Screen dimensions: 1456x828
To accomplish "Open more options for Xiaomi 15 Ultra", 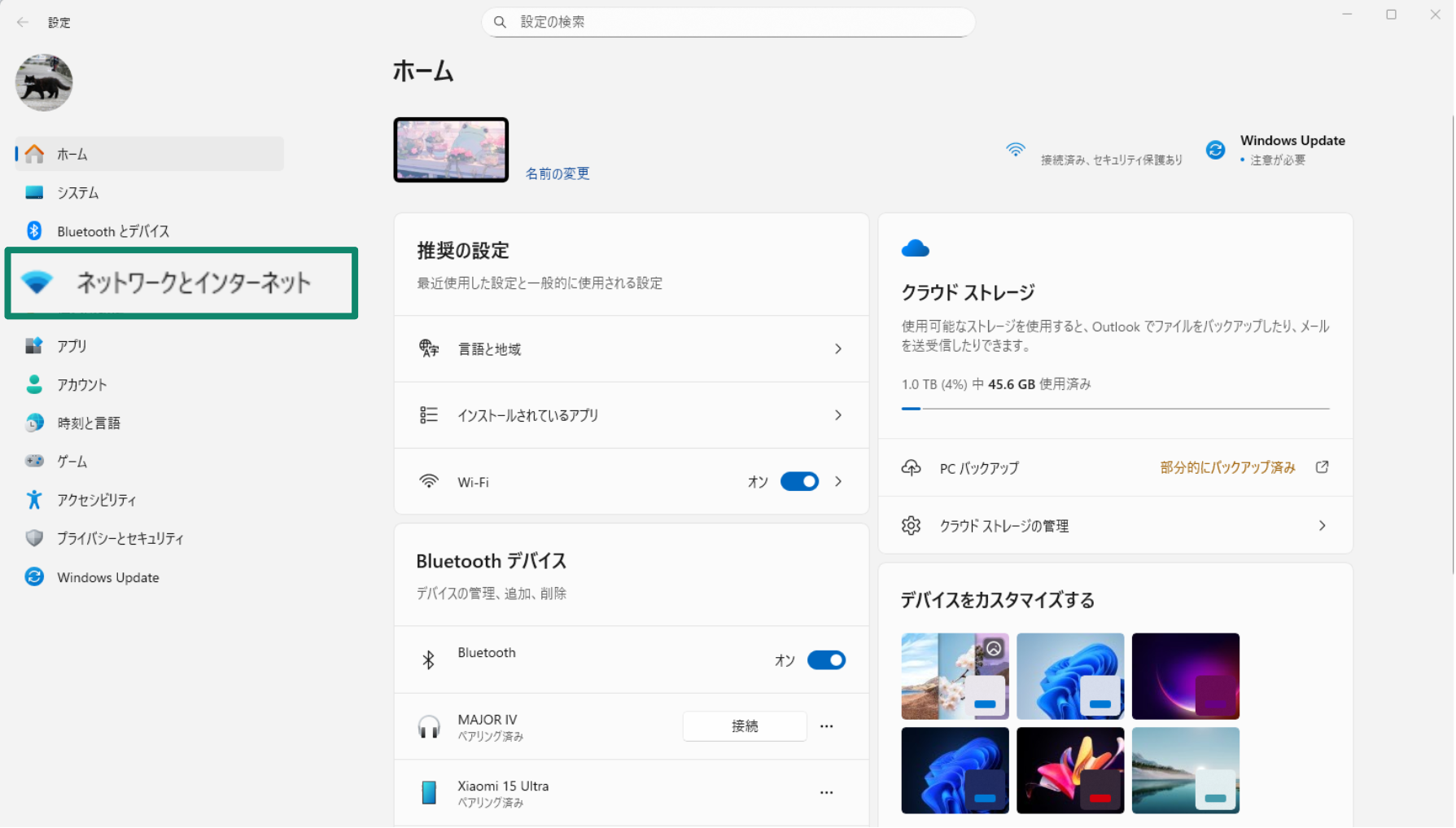I will tap(826, 792).
